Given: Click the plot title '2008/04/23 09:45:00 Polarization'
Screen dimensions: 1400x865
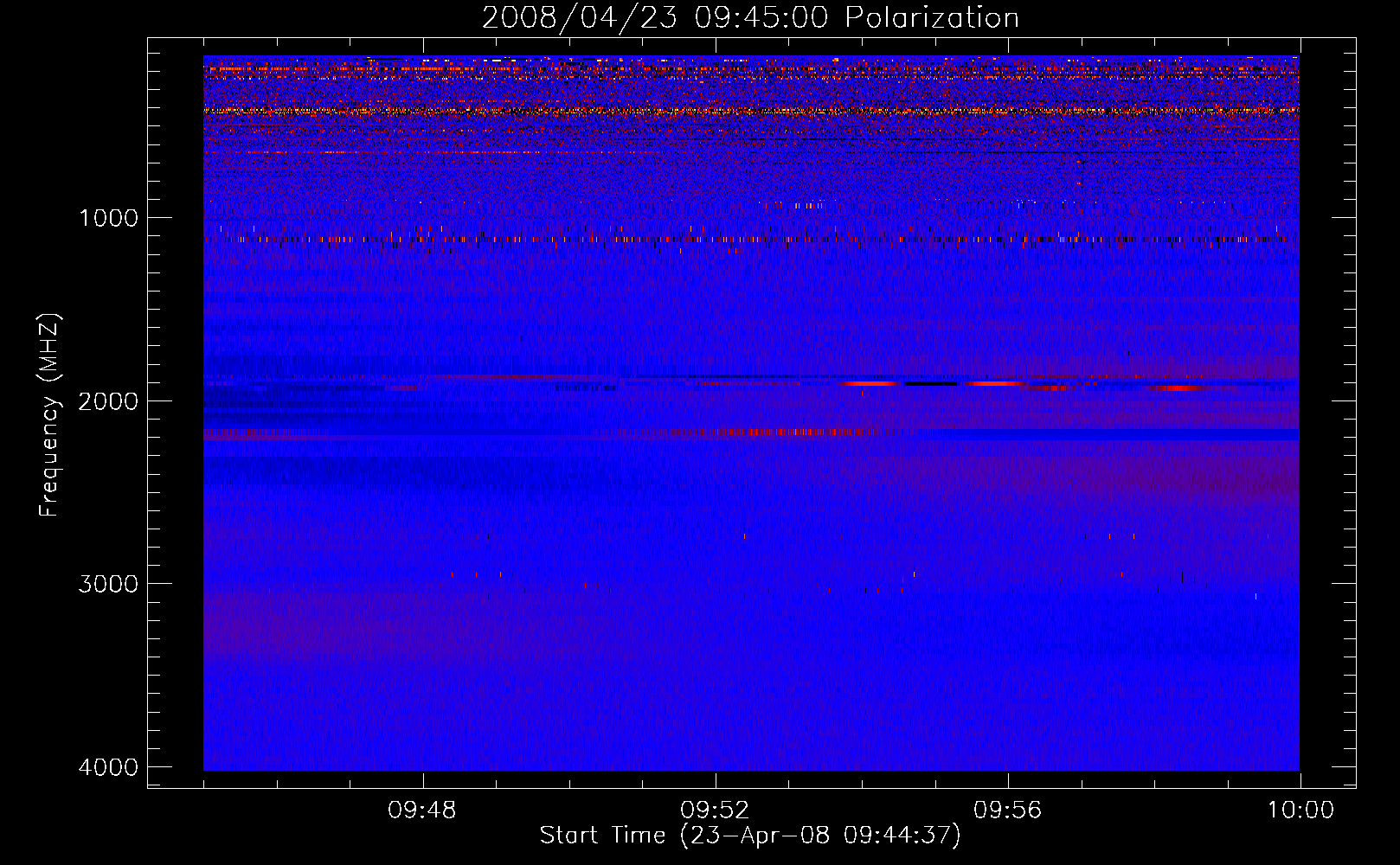Looking at the screenshot, I should 750,18.
